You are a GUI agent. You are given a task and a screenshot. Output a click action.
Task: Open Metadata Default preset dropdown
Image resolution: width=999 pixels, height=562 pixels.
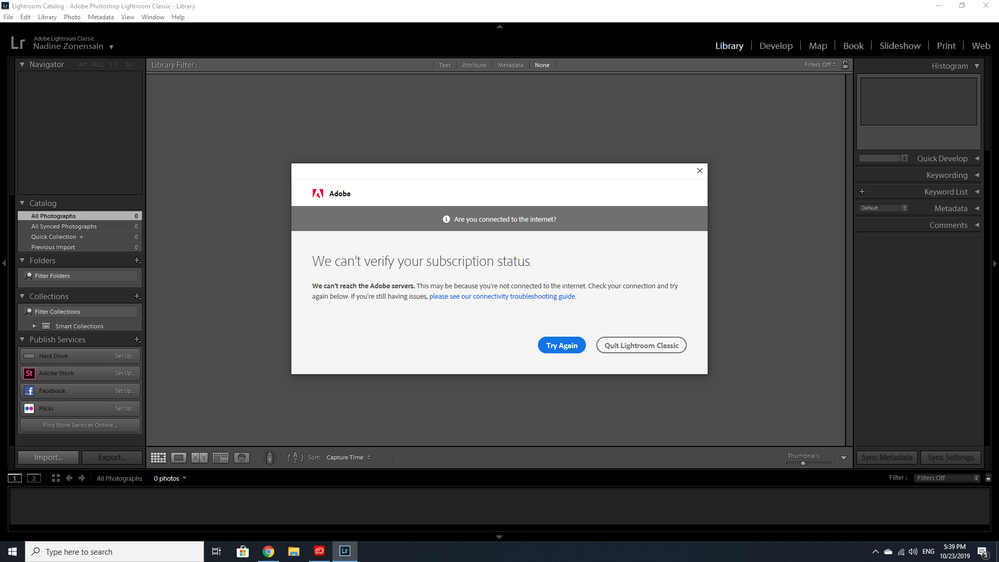coord(883,208)
